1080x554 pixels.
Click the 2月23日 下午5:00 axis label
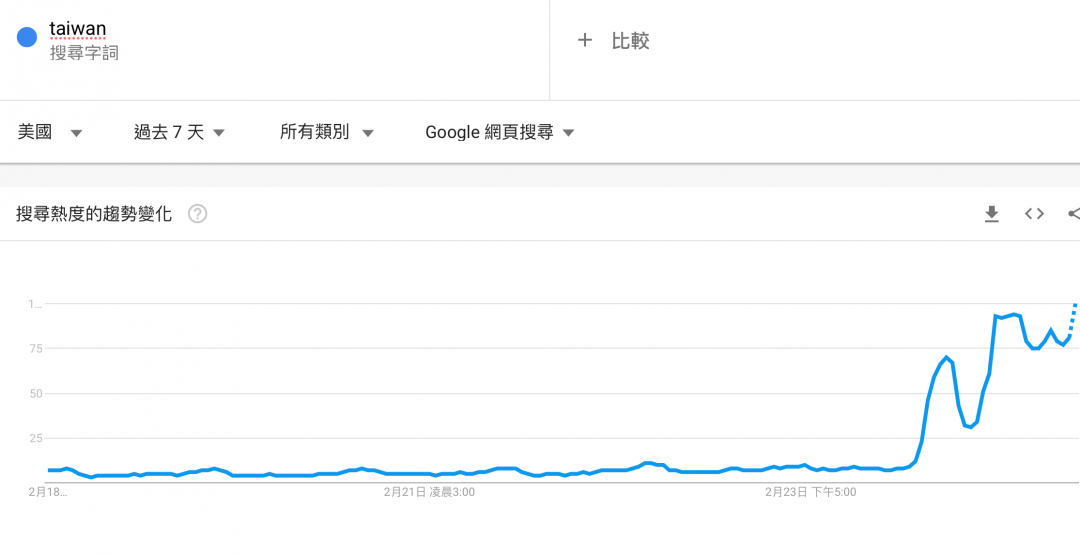click(x=810, y=492)
